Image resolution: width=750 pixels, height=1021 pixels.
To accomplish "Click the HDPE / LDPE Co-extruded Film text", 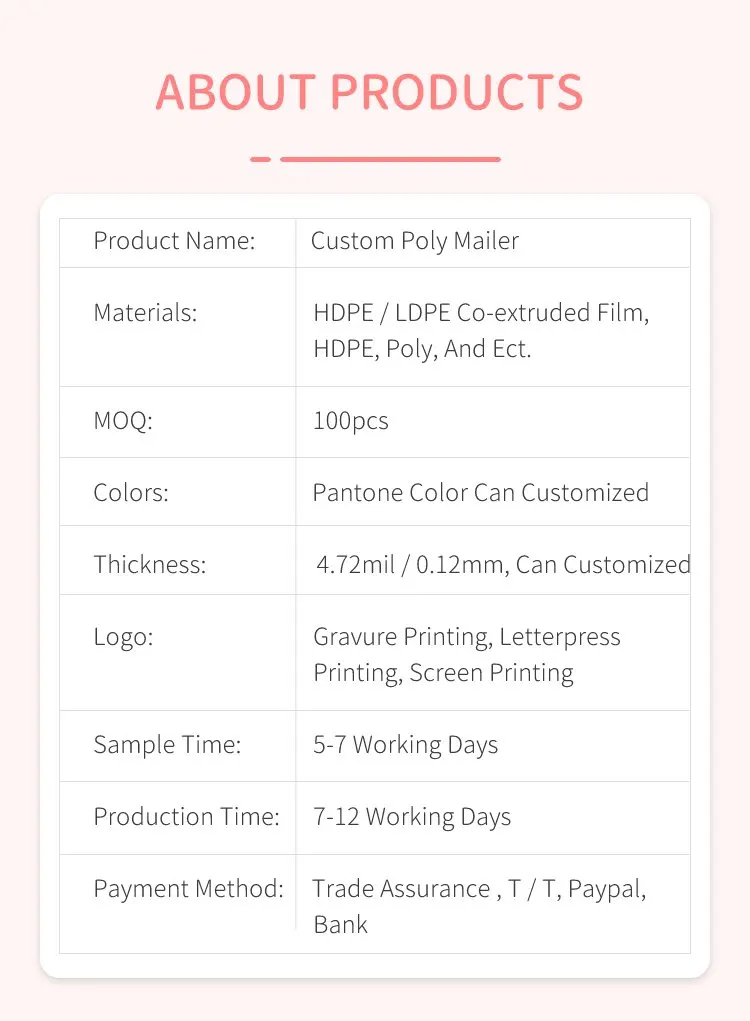I will pos(481,313).
